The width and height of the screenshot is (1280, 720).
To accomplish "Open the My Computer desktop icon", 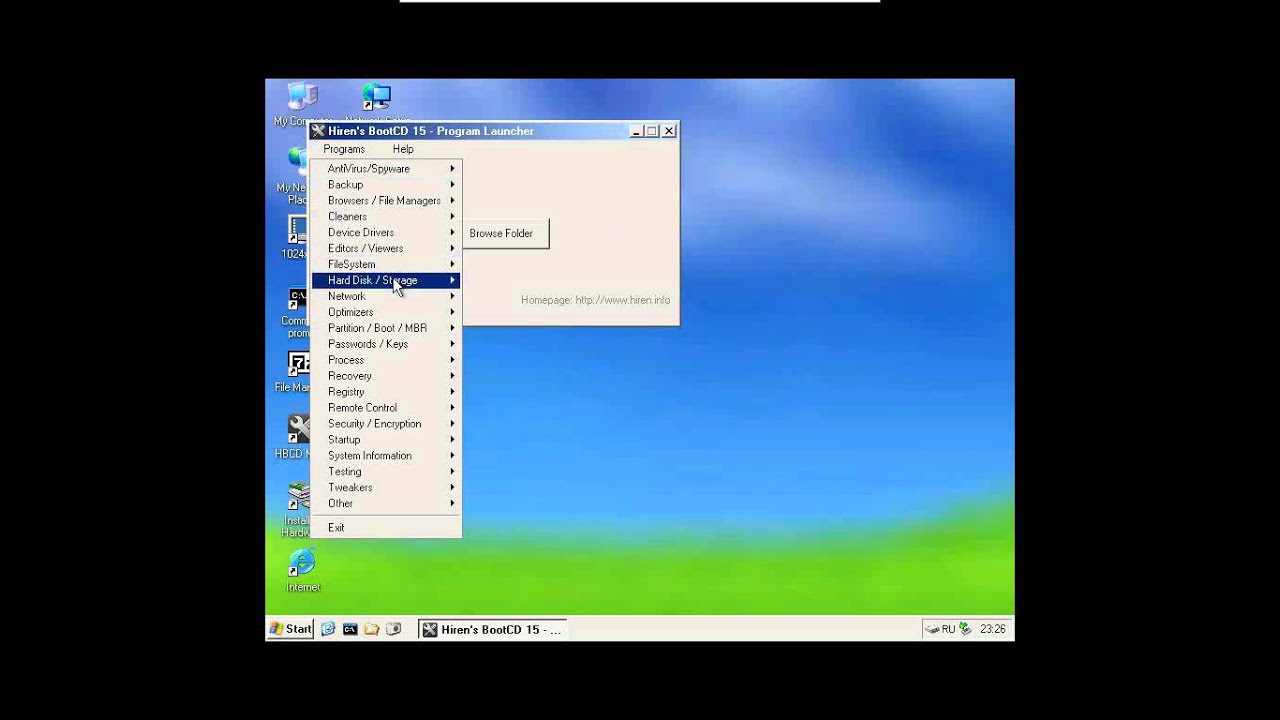I will [x=301, y=96].
